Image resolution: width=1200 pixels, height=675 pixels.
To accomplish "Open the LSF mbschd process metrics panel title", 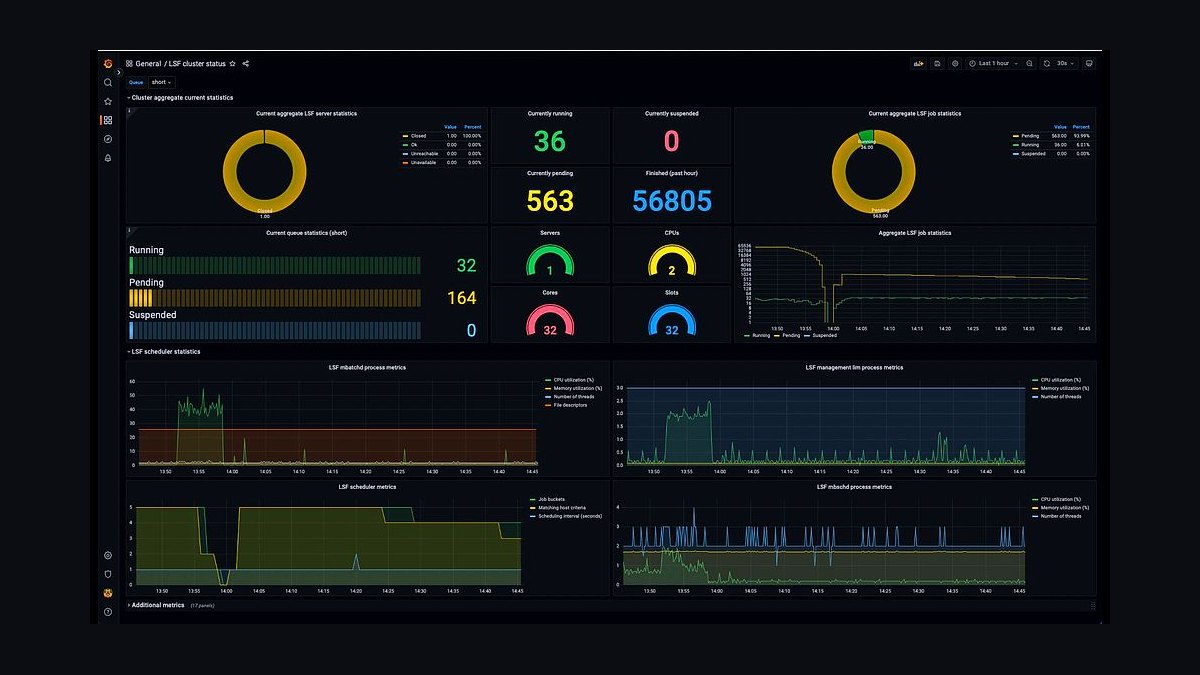I will click(854, 487).
